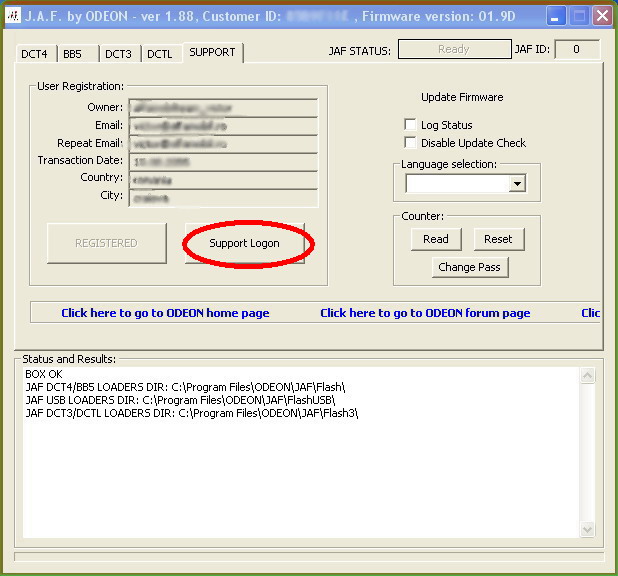This screenshot has height=576, width=618.
Task: Click the 'JAF USB LOADERS DIR' log line
Action: pos(181,400)
